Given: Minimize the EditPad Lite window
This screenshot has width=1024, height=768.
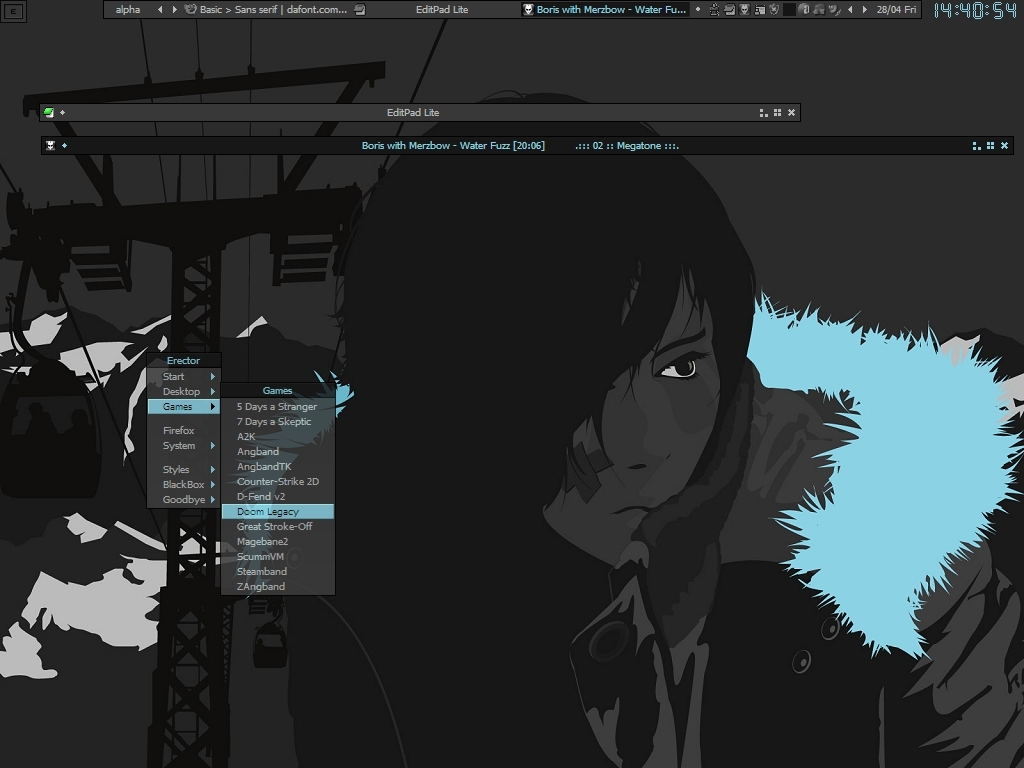Looking at the screenshot, I should [763, 112].
